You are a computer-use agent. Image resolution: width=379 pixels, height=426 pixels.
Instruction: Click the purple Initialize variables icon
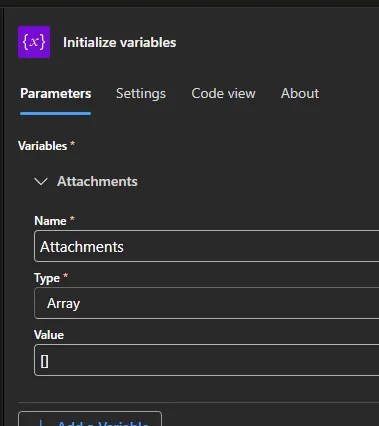click(34, 42)
